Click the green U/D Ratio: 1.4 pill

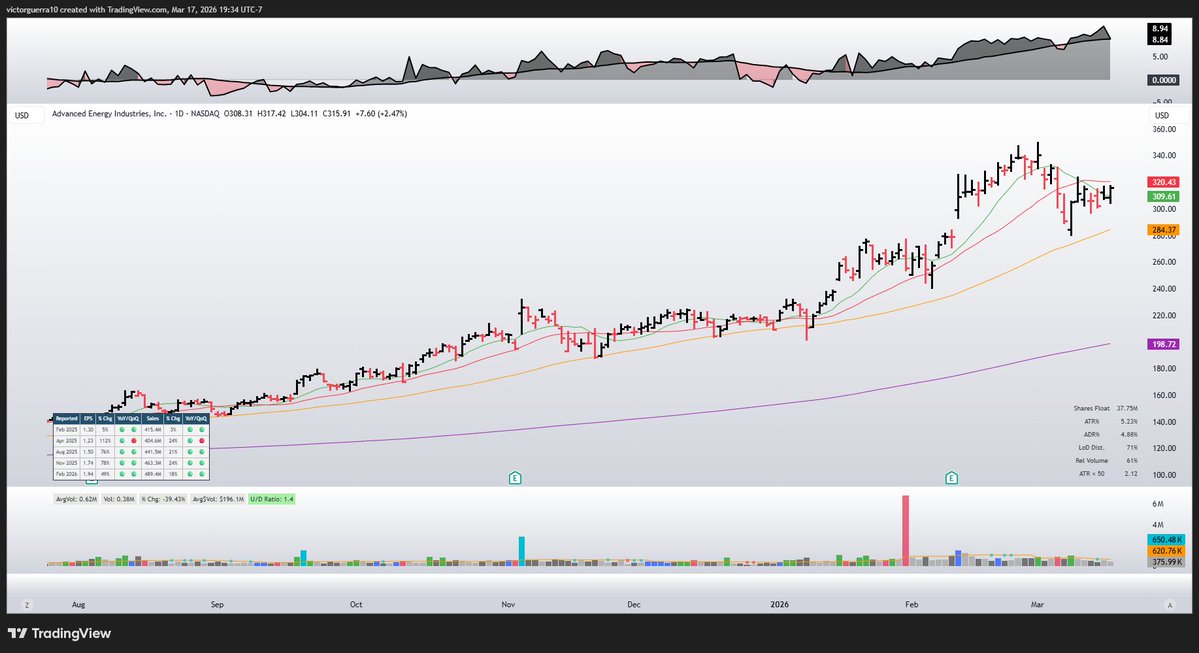pyautogui.click(x=272, y=499)
